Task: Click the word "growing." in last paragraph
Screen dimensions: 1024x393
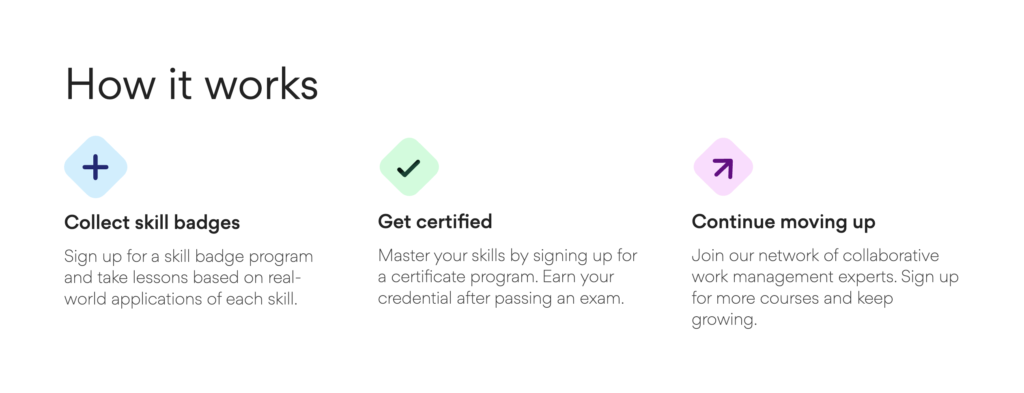Action: pos(724,321)
